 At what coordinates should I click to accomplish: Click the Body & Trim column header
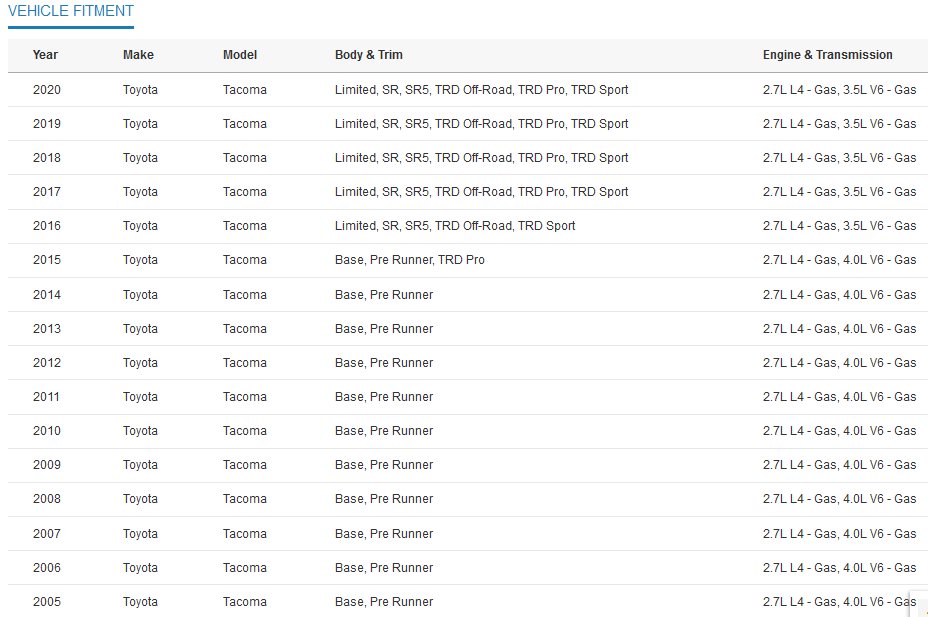(369, 55)
